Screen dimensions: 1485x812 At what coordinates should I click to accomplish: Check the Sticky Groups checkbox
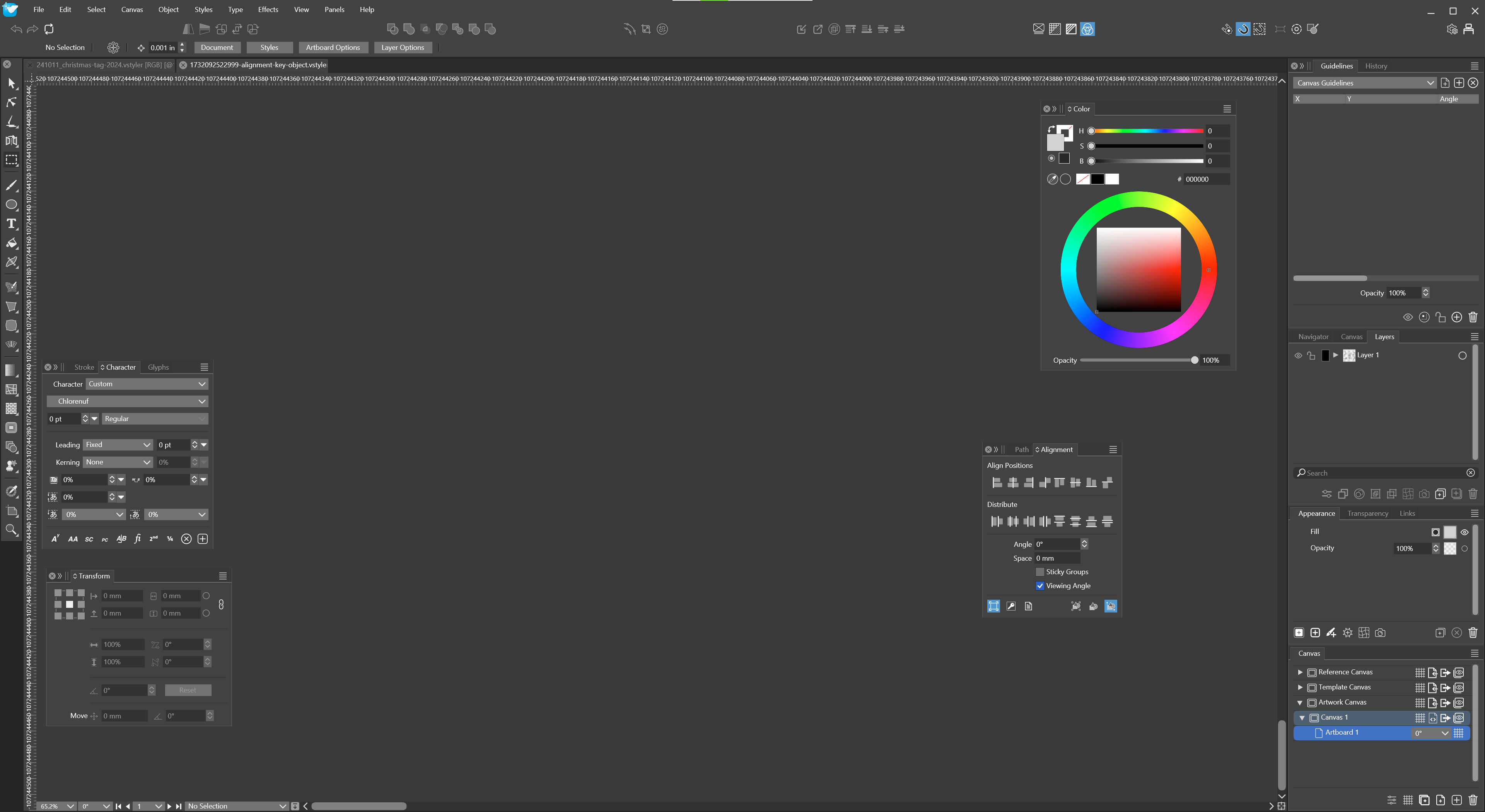(1040, 571)
